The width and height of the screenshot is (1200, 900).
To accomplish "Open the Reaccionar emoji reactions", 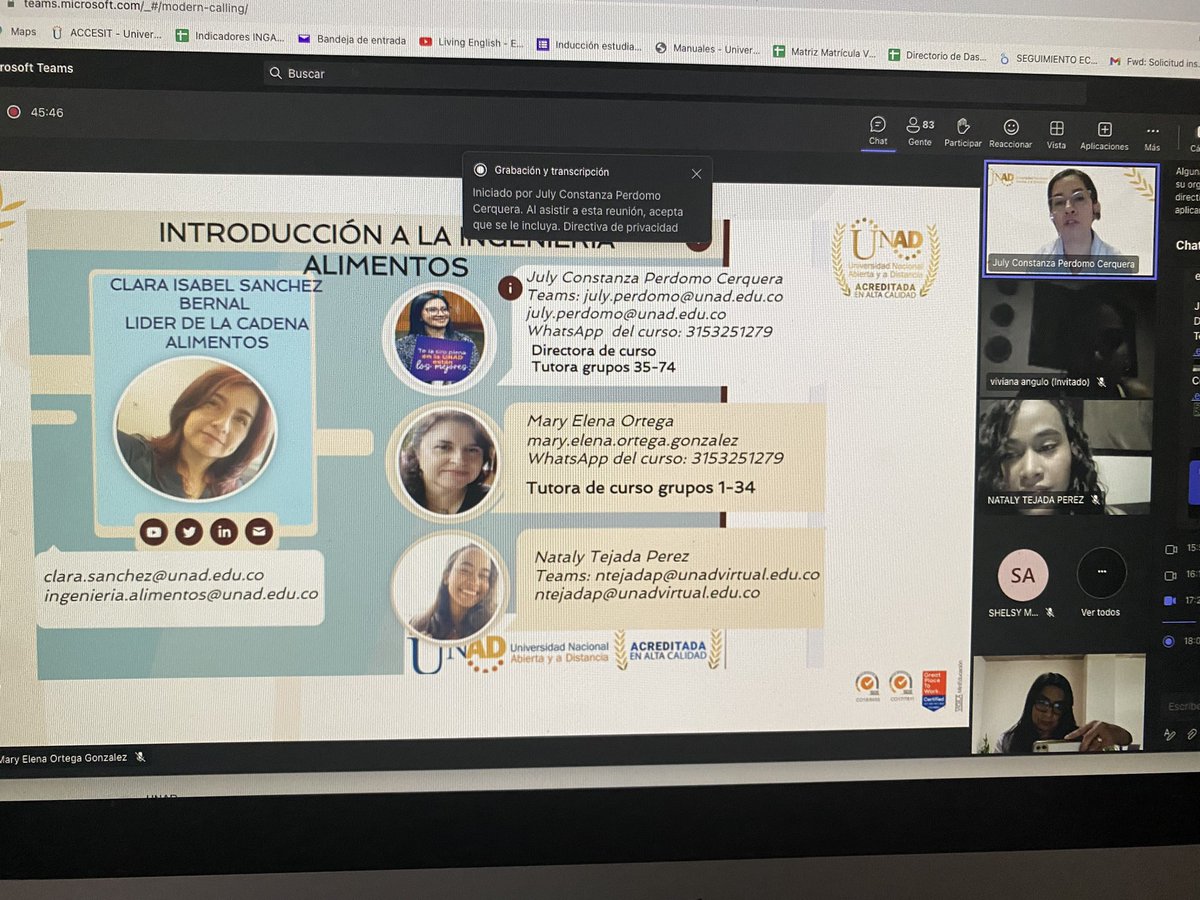I will [x=1011, y=133].
